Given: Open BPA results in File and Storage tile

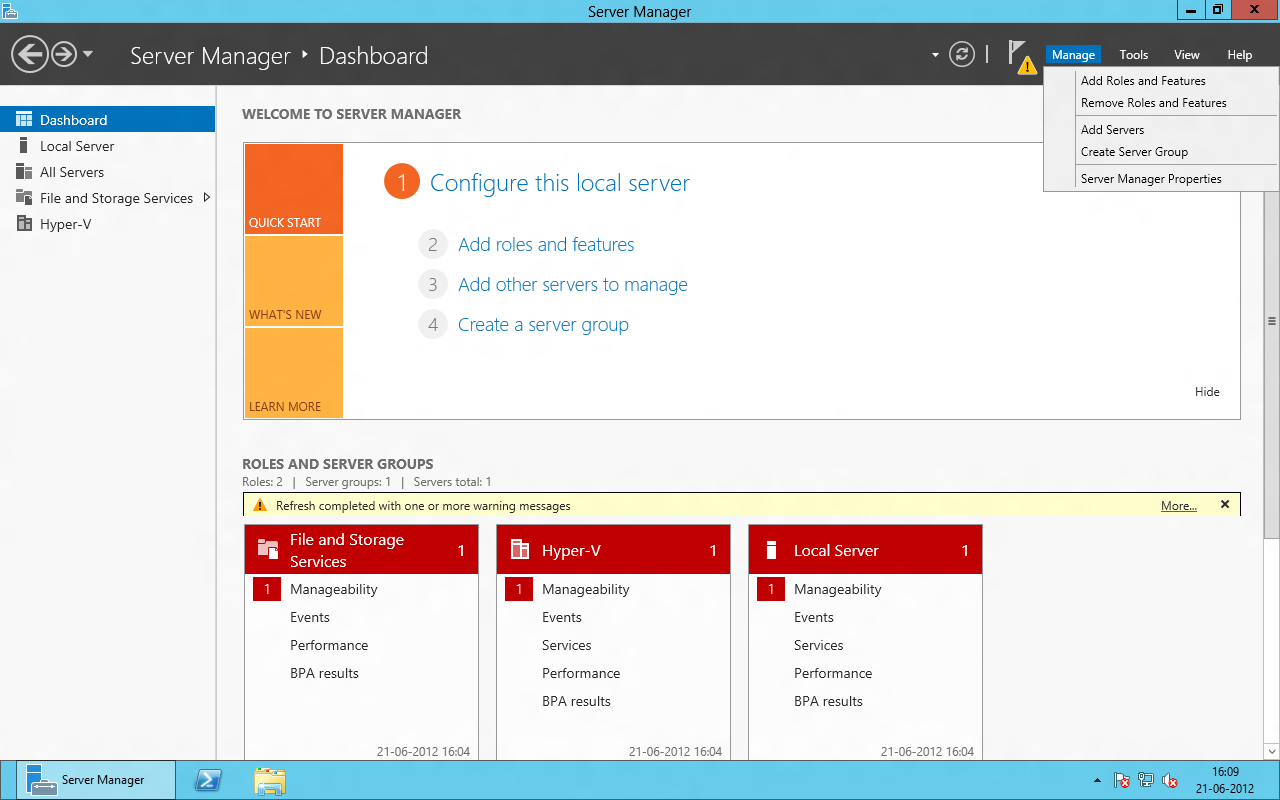Looking at the screenshot, I should pyautogui.click(x=324, y=674).
